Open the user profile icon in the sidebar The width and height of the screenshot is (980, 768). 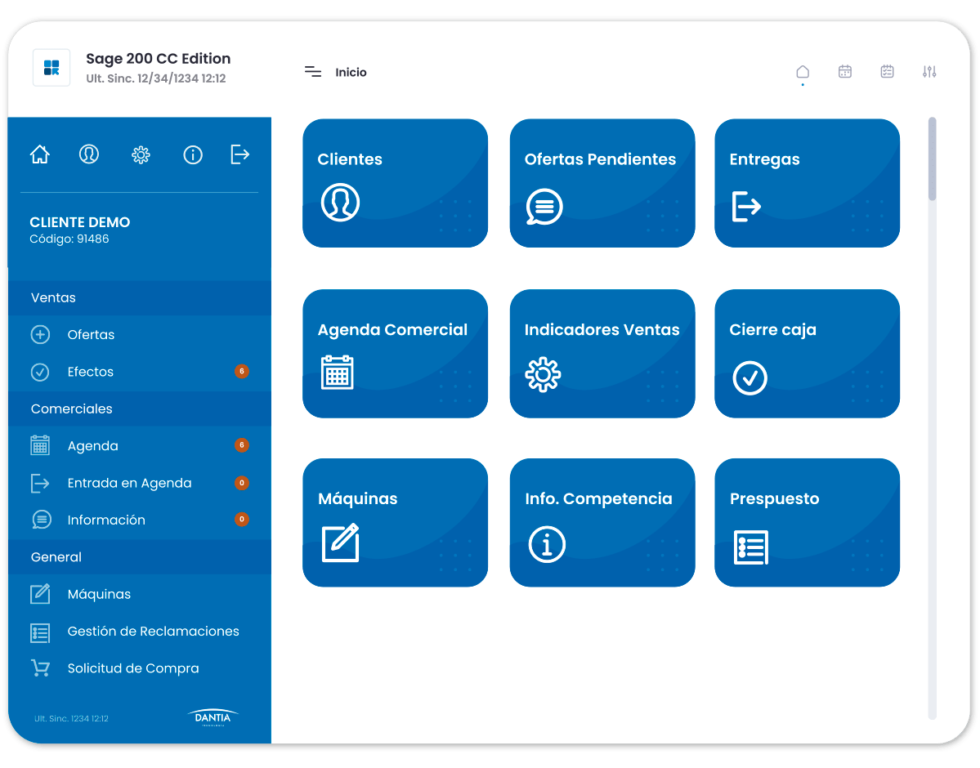[x=89, y=154]
